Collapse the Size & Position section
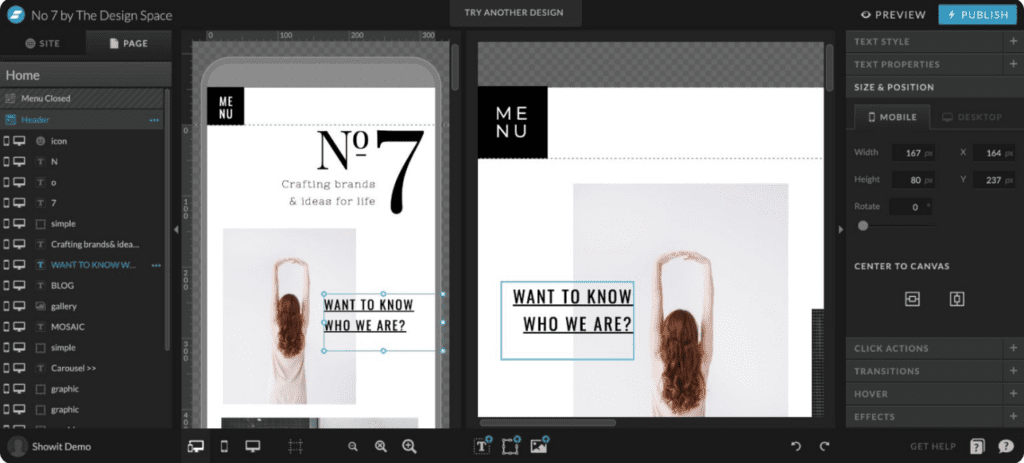 pos(935,87)
